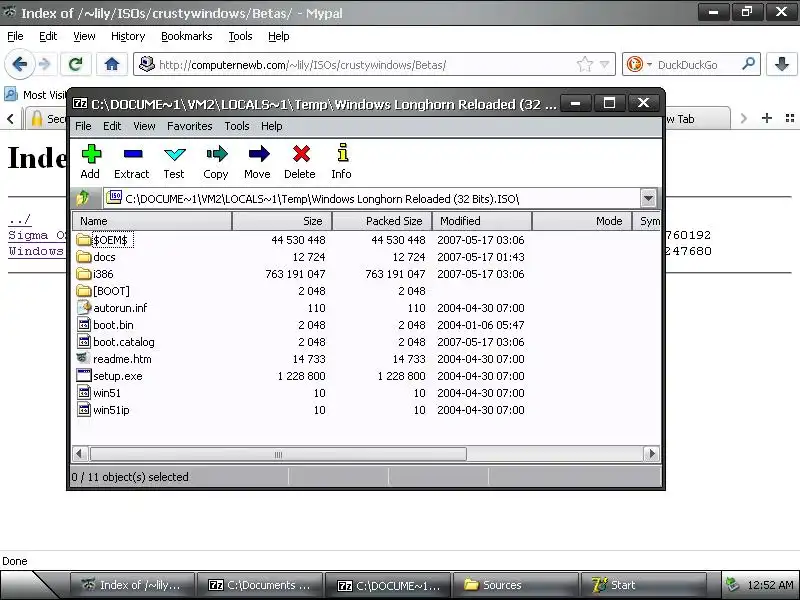Open the View menu in 7-Zip

pyautogui.click(x=144, y=126)
